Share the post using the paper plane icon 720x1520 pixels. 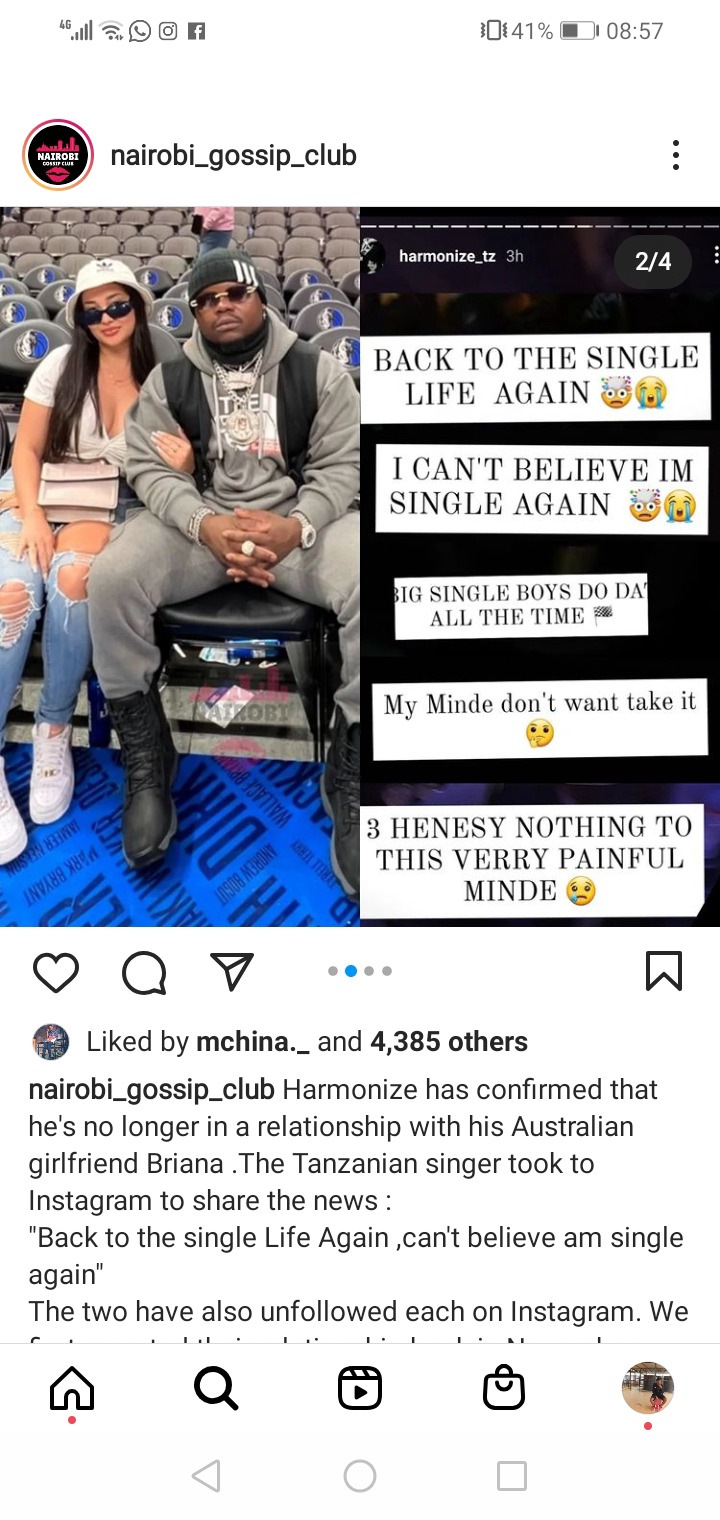232,971
